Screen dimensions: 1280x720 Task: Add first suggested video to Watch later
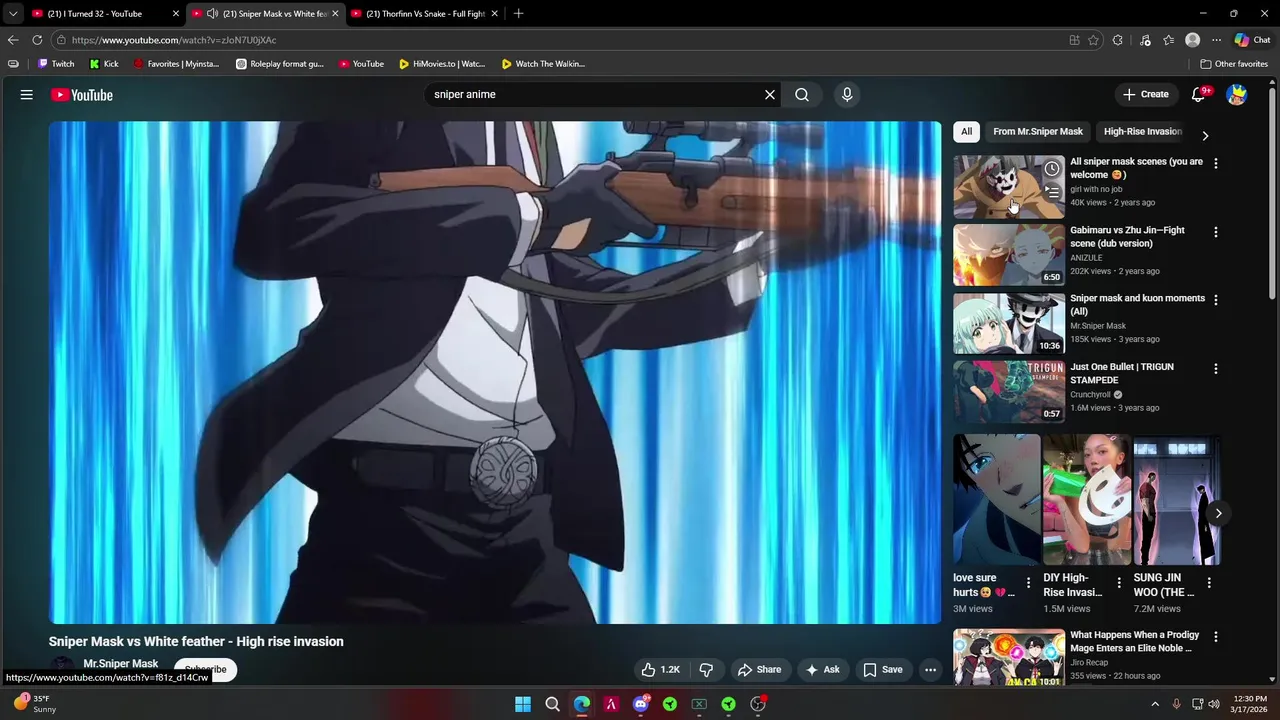click(1052, 169)
